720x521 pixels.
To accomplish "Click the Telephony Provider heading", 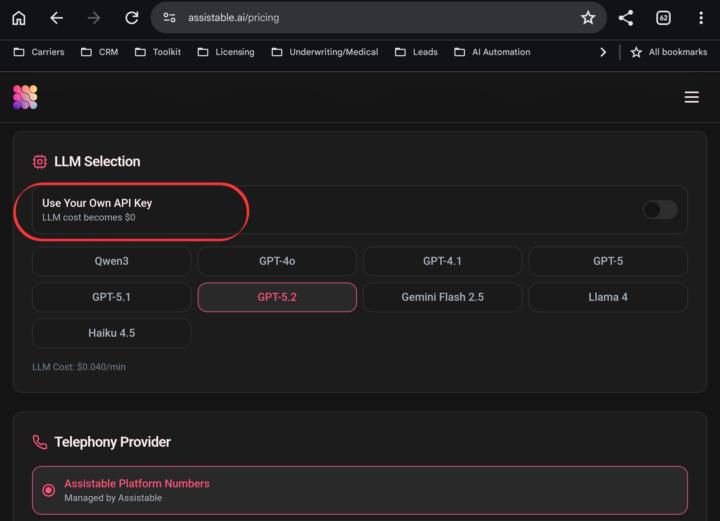I will click(112, 442).
